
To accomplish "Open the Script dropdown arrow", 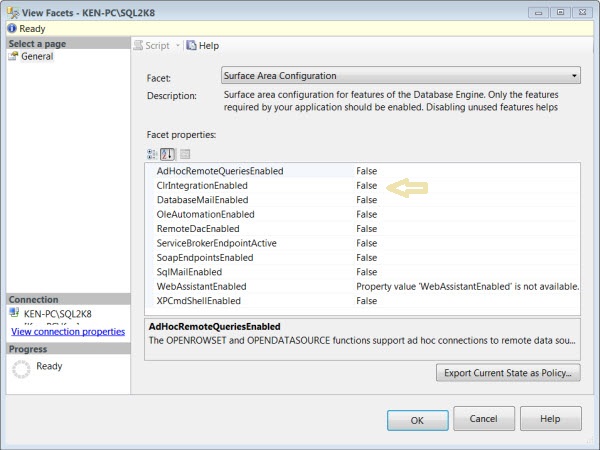I will tap(178, 46).
